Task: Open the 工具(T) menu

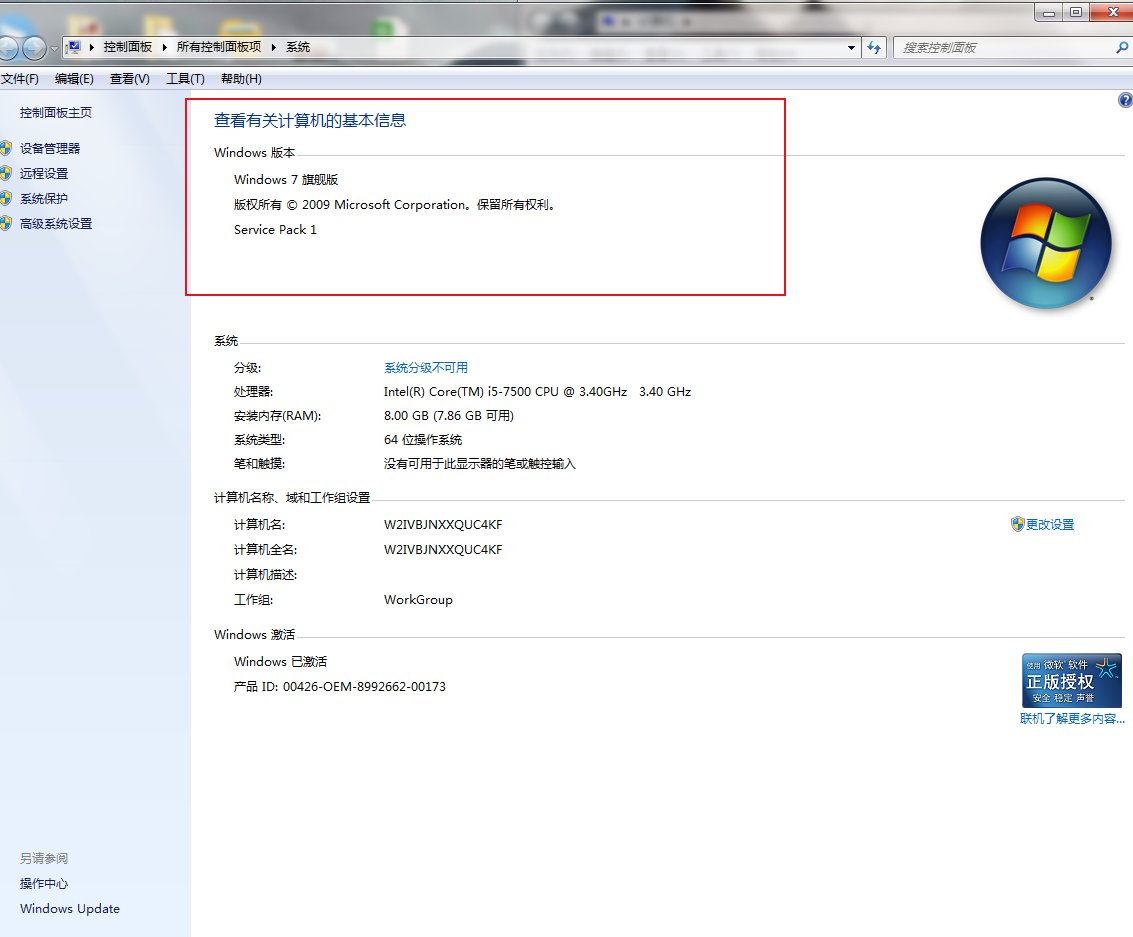Action: coord(184,78)
